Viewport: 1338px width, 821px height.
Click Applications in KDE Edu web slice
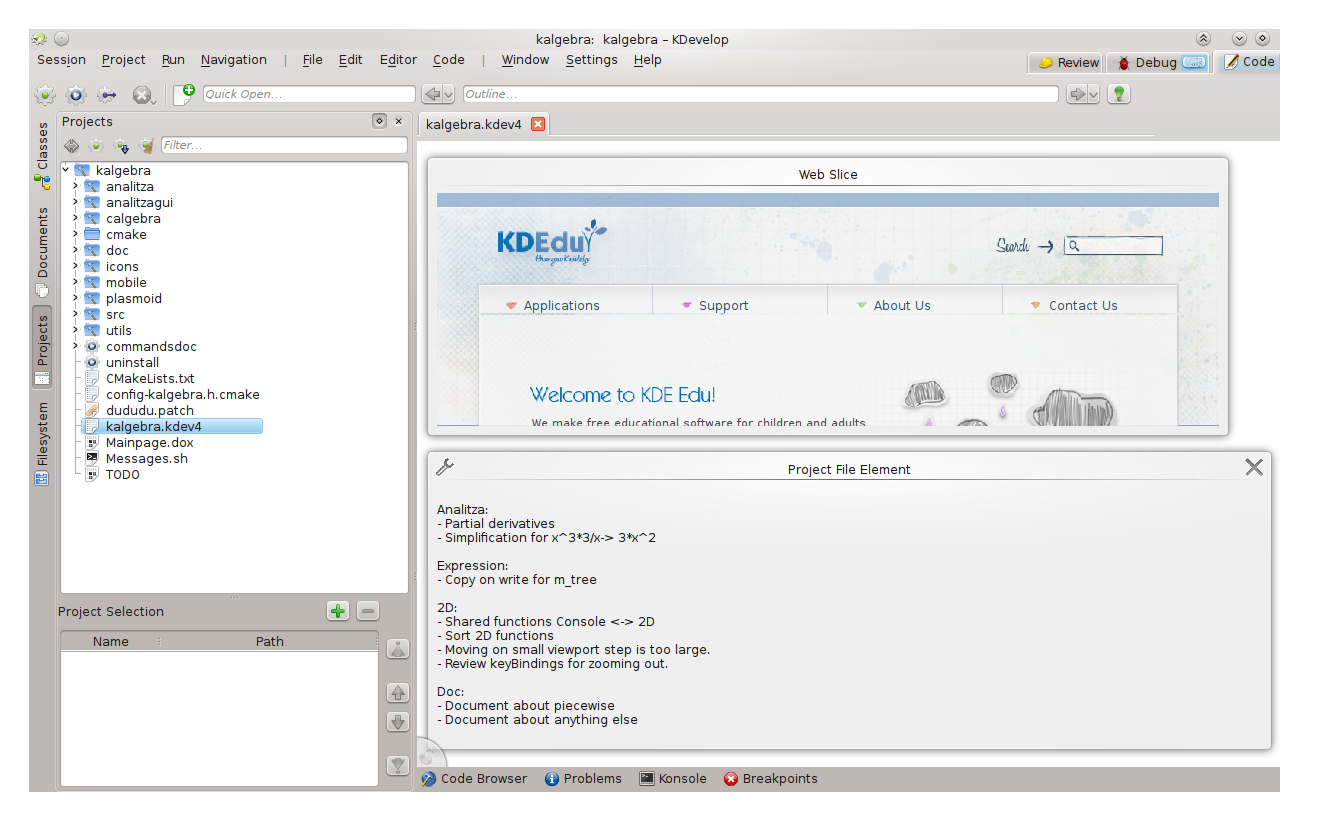click(562, 306)
